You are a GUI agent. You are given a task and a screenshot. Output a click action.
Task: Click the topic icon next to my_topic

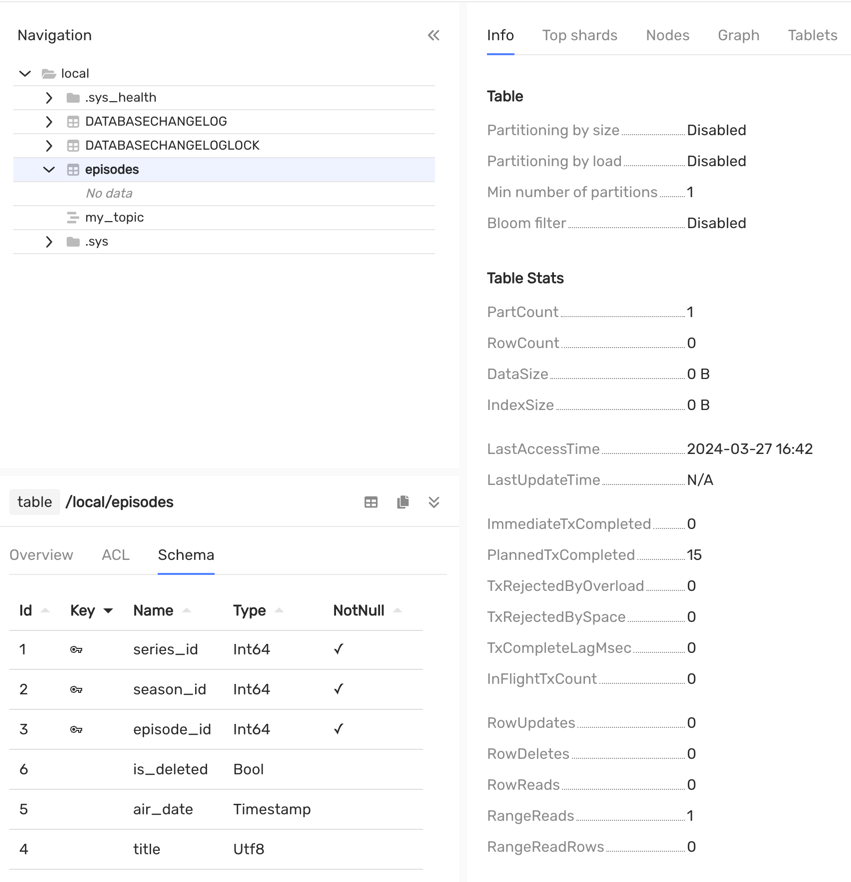pos(70,217)
